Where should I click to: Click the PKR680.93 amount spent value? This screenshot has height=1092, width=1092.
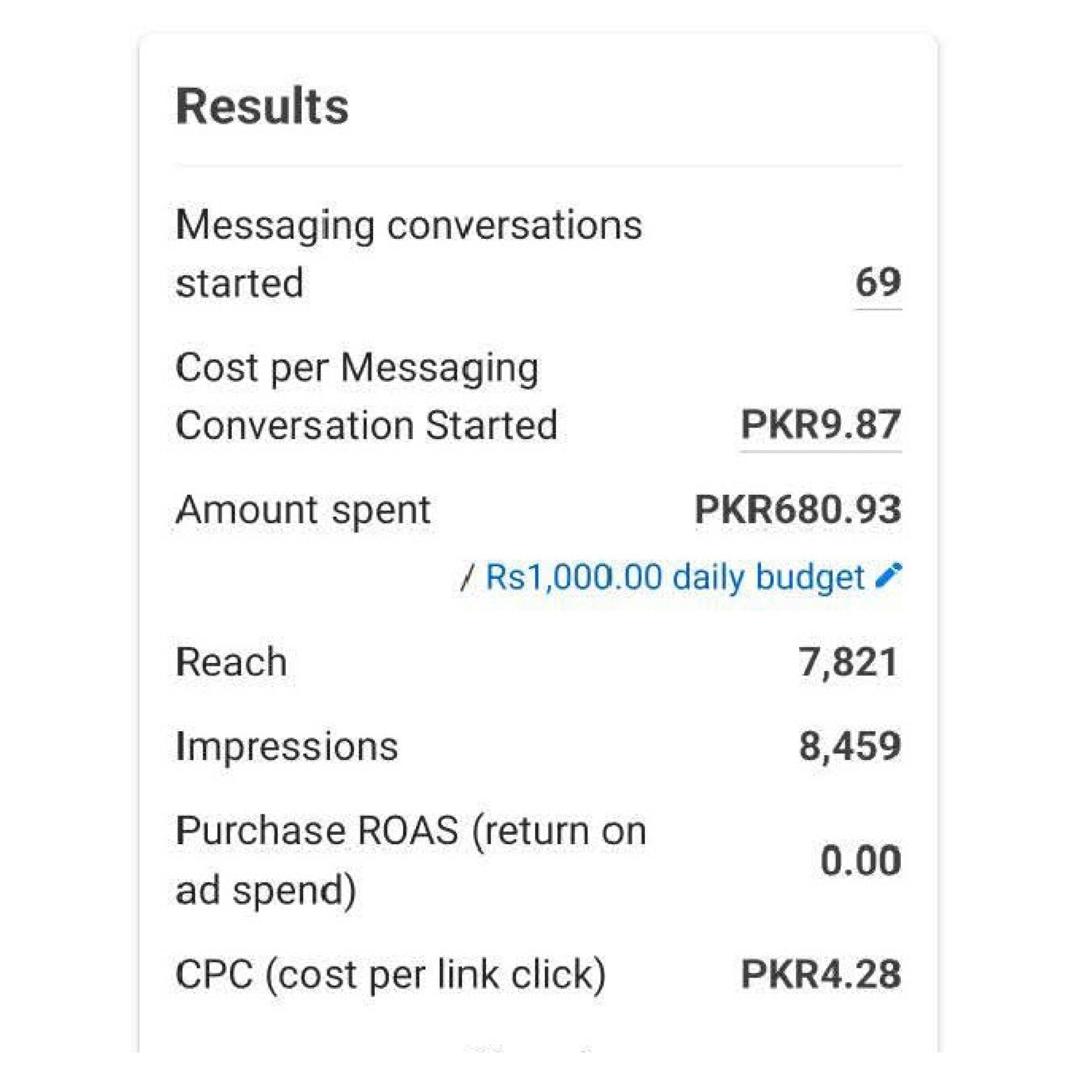pyautogui.click(x=798, y=510)
